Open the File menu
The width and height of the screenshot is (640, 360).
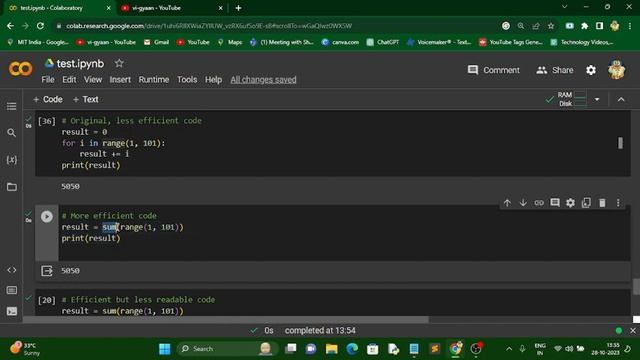[48, 80]
